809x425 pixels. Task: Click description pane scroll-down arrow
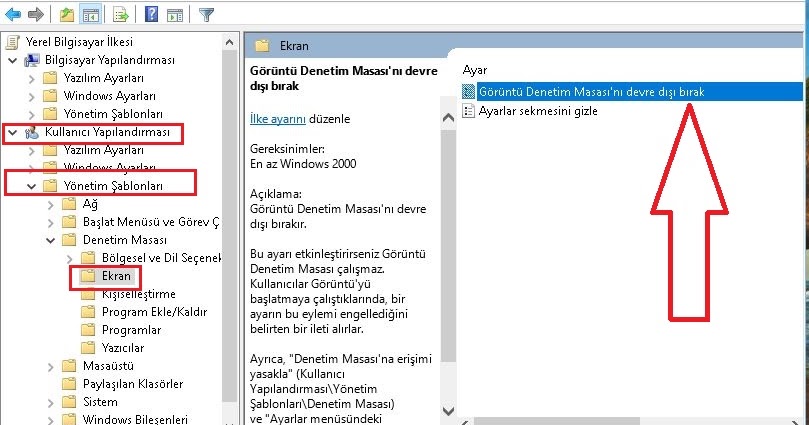(448, 411)
